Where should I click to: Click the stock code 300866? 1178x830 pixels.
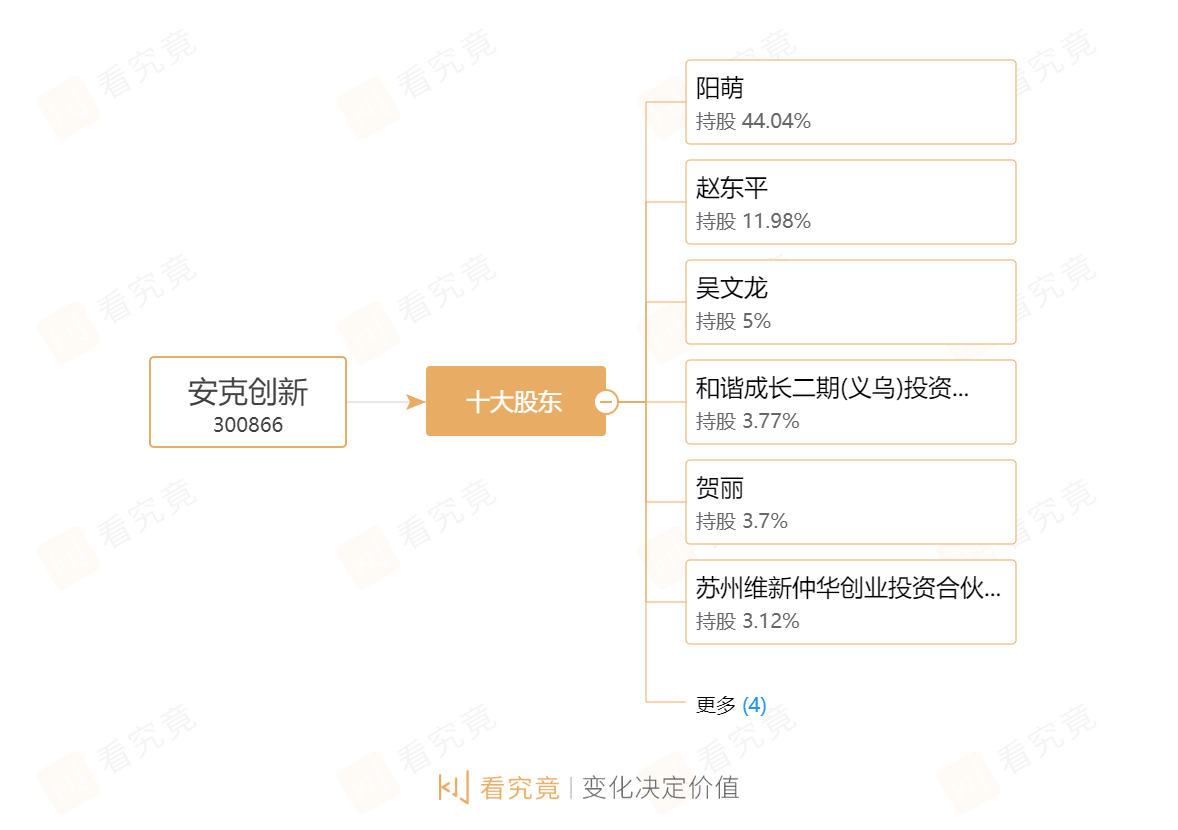tap(248, 425)
